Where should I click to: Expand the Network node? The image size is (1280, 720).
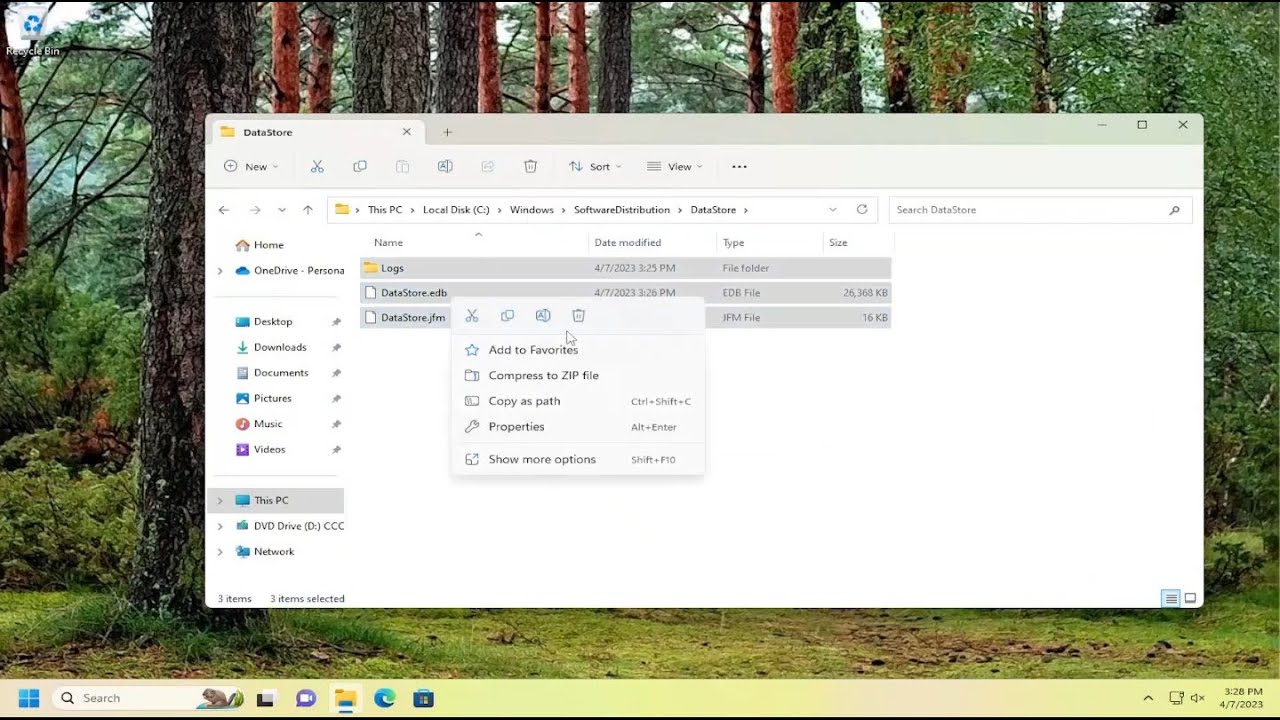click(x=220, y=552)
